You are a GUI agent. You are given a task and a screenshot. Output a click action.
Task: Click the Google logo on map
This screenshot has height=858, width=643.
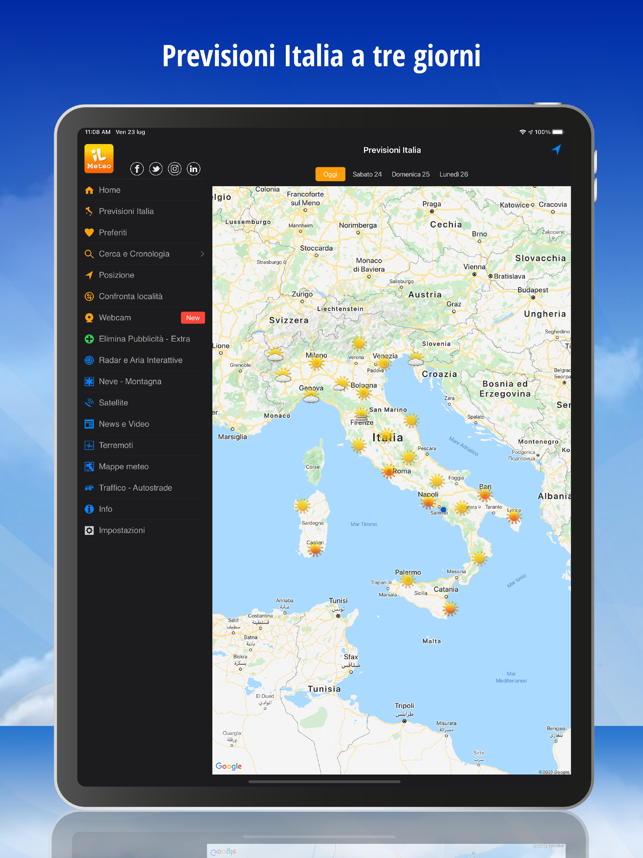click(x=229, y=766)
